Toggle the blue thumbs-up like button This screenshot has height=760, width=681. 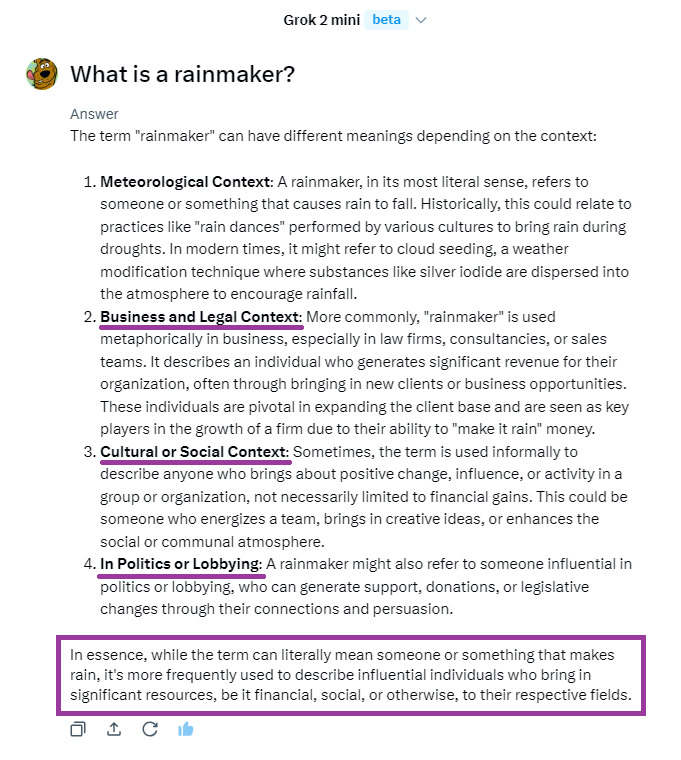(185, 729)
